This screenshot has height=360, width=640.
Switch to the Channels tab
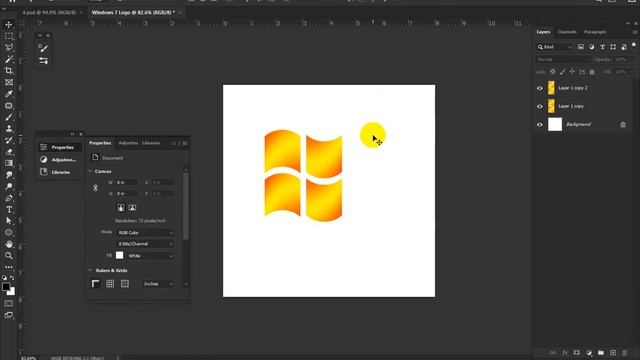[x=567, y=32]
